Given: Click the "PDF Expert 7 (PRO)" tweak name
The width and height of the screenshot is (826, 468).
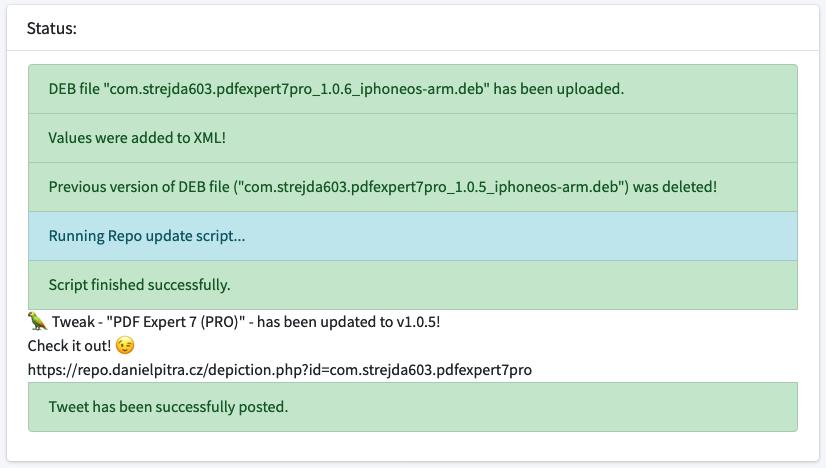Looking at the screenshot, I should 177,322.
